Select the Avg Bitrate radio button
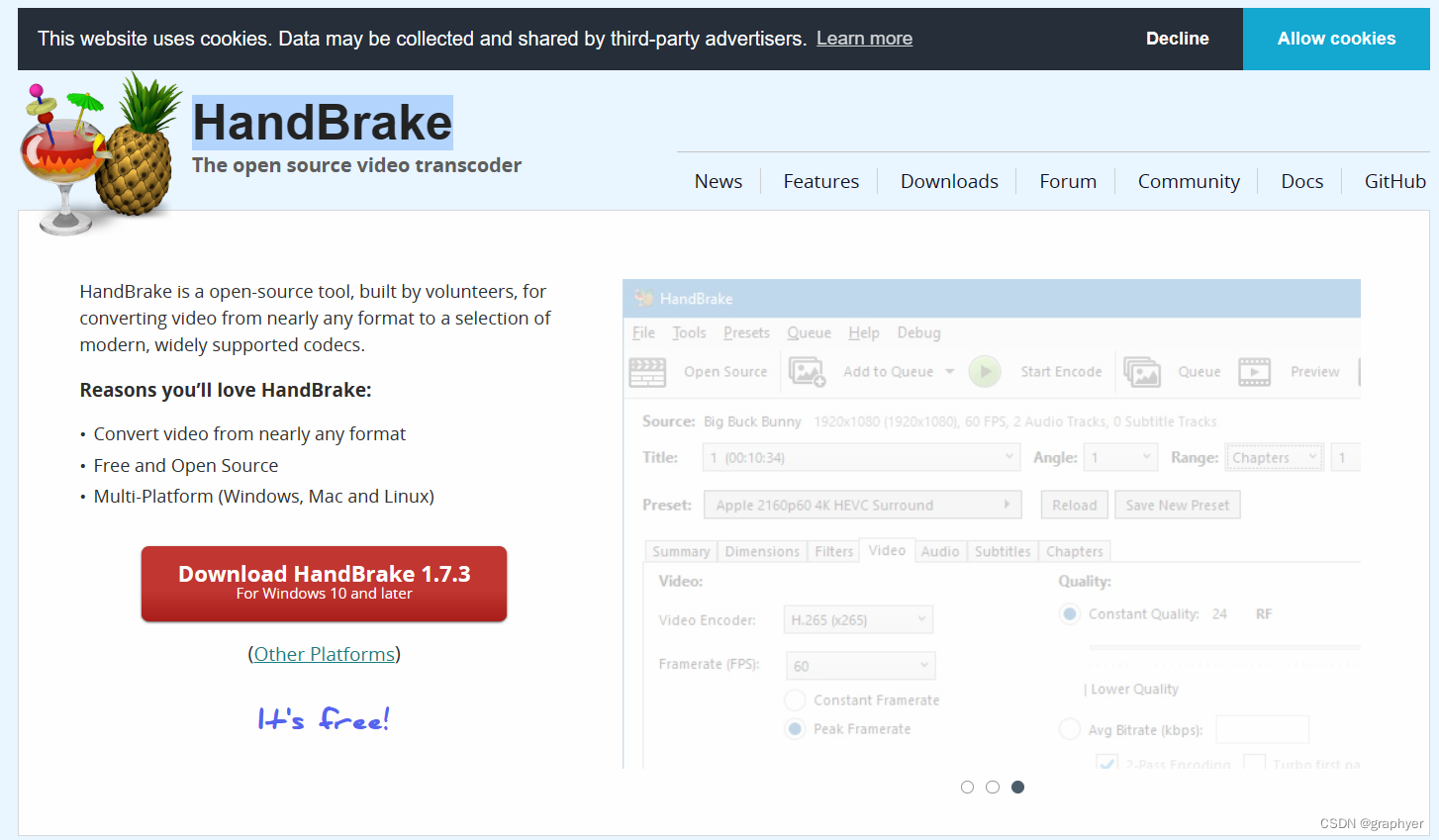This screenshot has height=840, width=1439. [x=1069, y=729]
